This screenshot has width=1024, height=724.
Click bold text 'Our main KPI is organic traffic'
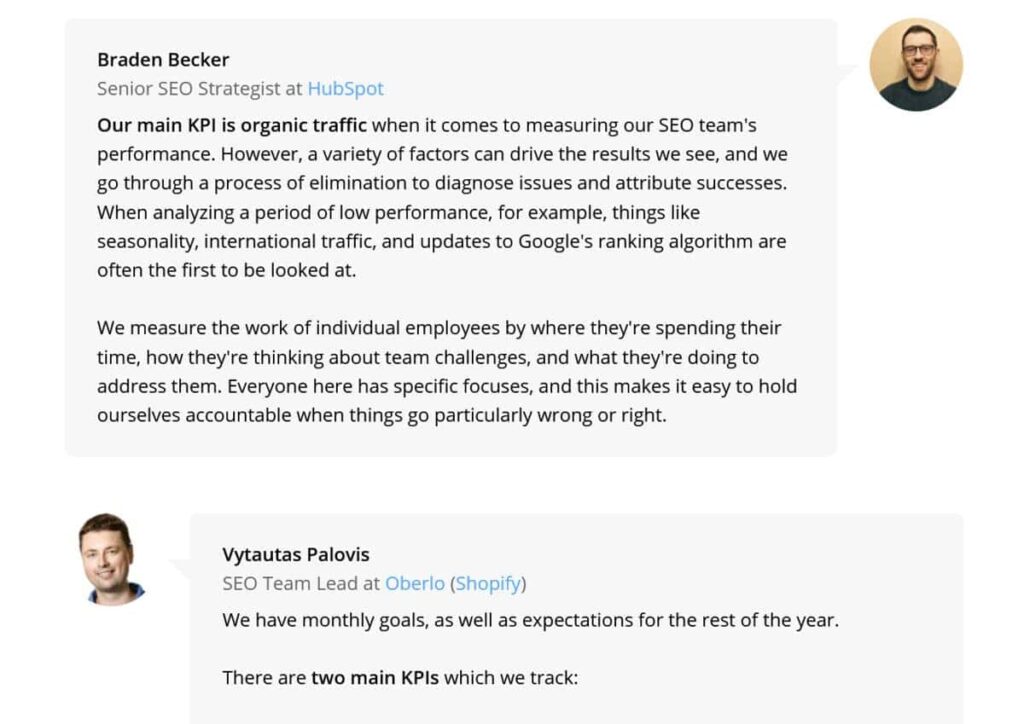pyautogui.click(x=232, y=125)
